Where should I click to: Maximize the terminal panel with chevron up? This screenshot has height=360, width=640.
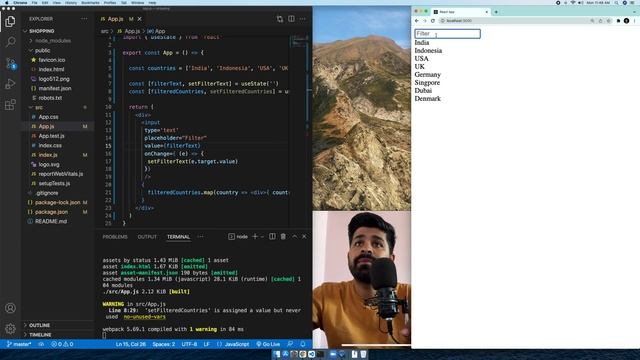(294, 236)
